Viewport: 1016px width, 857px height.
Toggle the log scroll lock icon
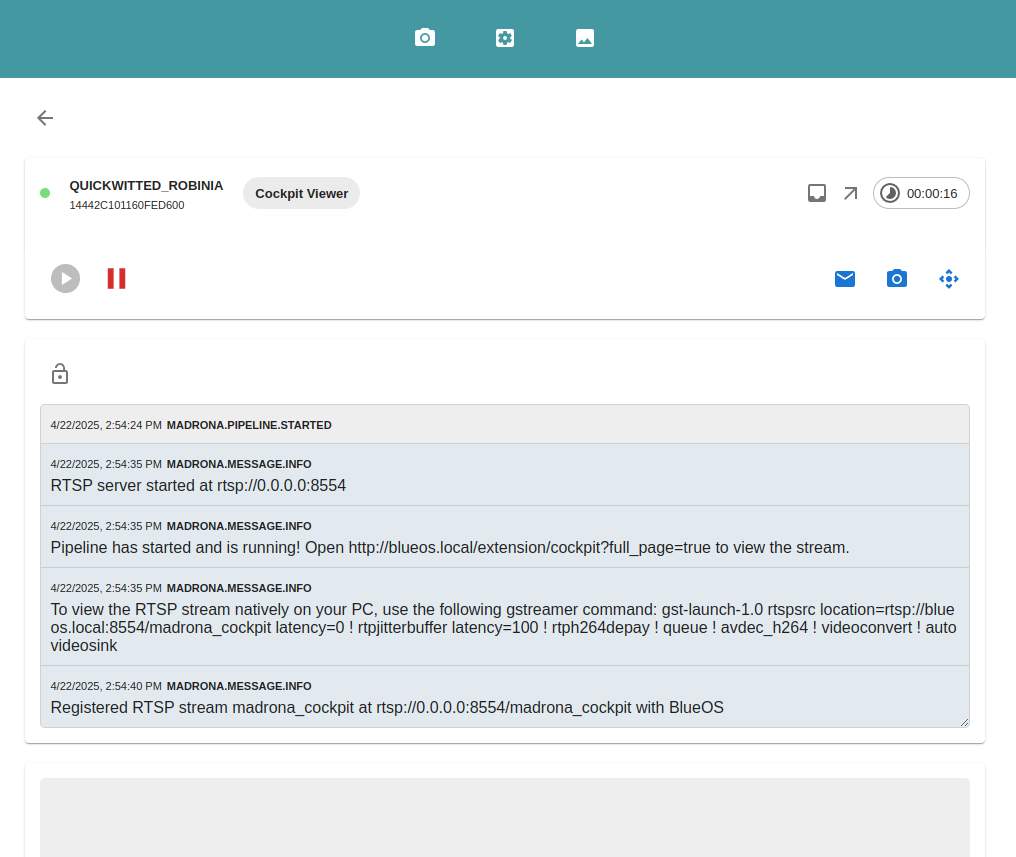click(60, 374)
